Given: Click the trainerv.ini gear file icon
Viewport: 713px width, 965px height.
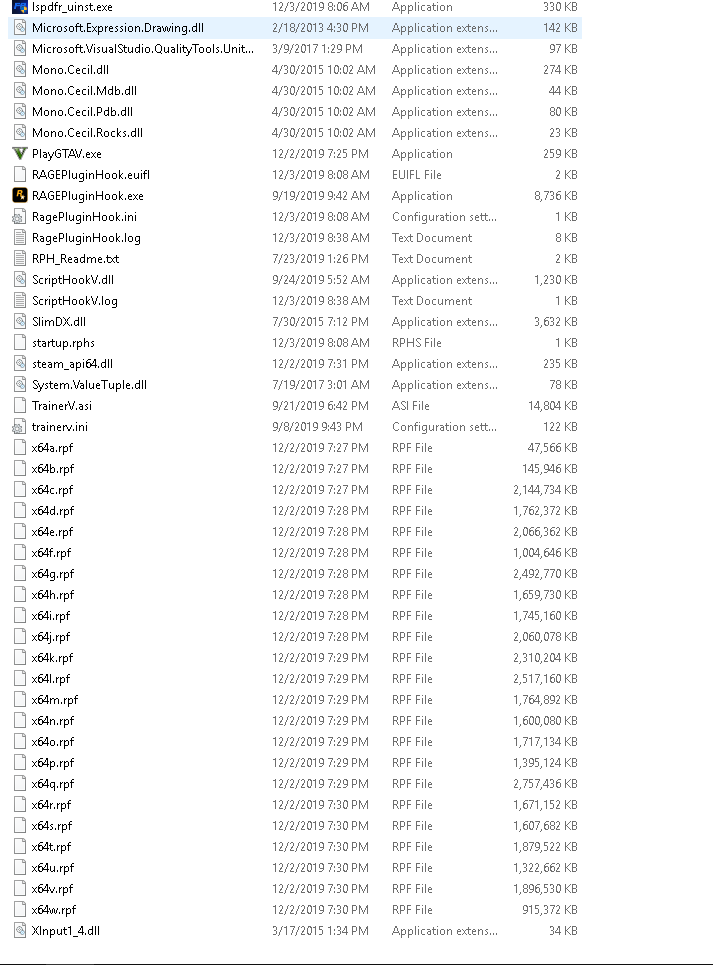Looking at the screenshot, I should click(19, 427).
